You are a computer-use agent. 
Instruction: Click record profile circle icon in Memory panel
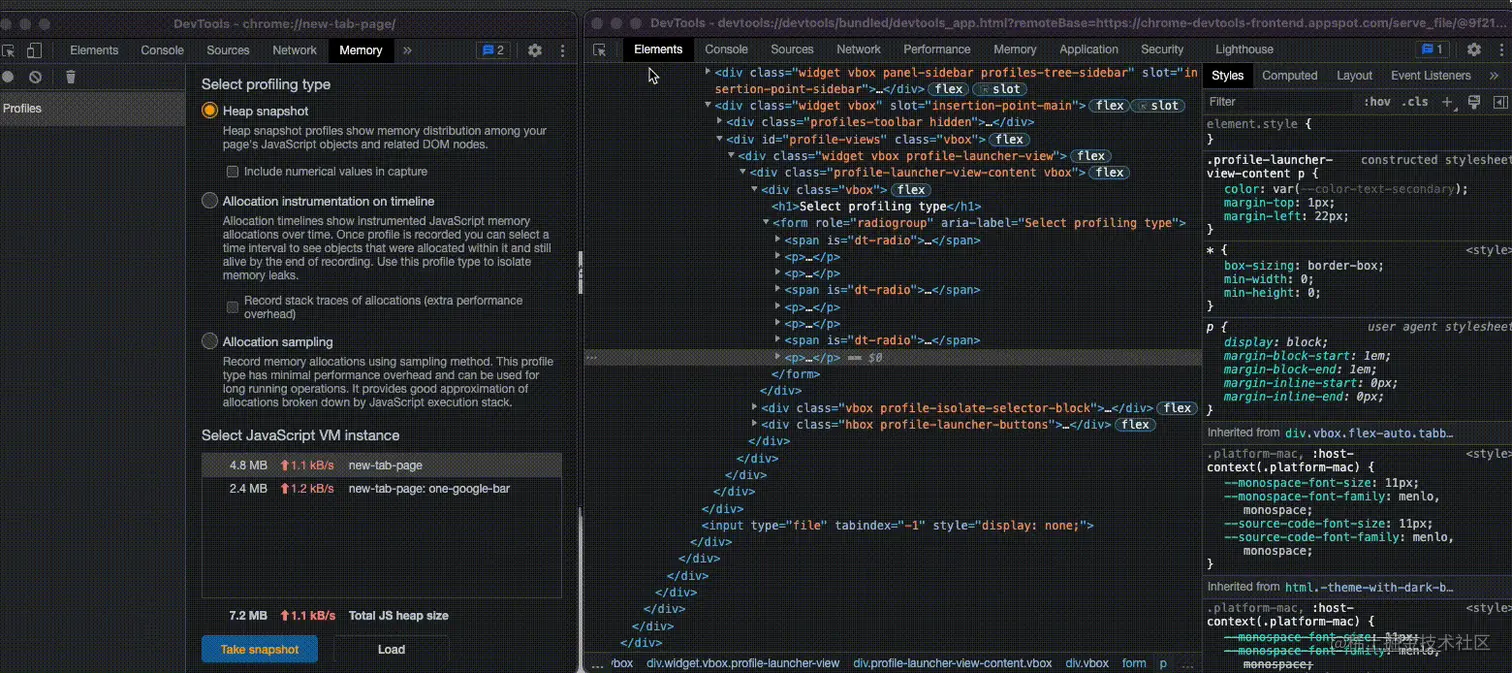coord(8,77)
